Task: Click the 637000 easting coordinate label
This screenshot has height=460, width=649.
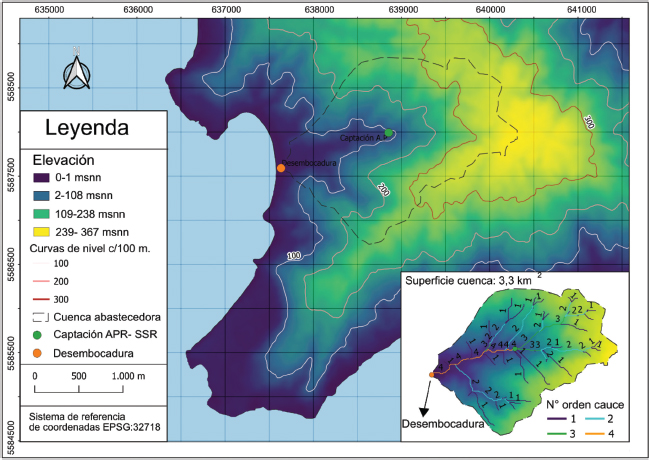Action: (226, 10)
